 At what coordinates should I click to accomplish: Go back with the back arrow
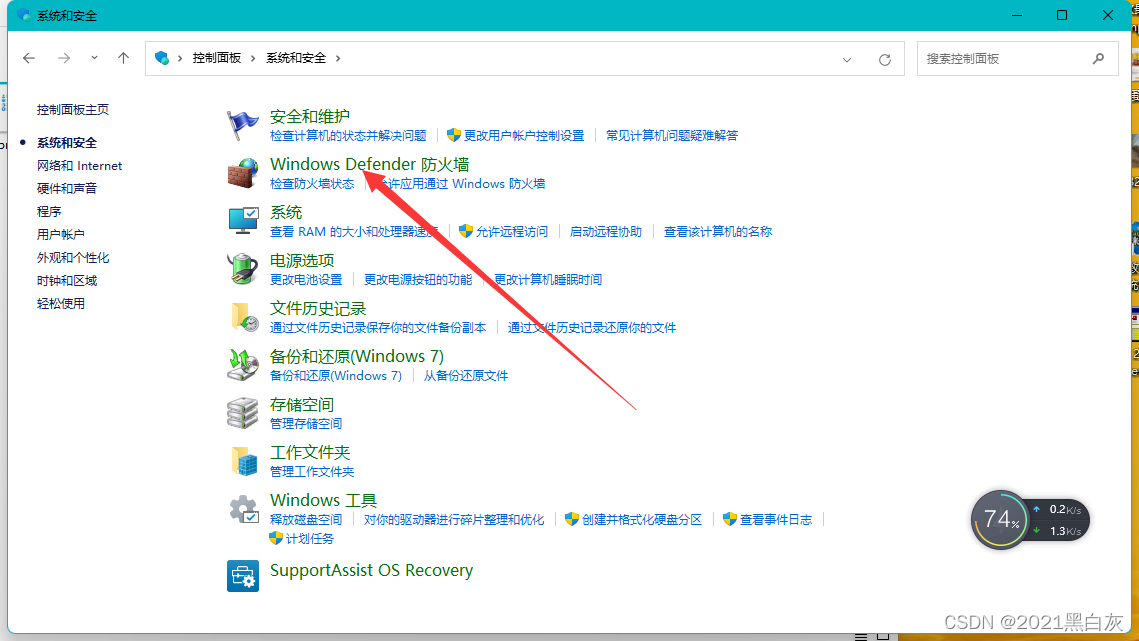tap(29, 58)
